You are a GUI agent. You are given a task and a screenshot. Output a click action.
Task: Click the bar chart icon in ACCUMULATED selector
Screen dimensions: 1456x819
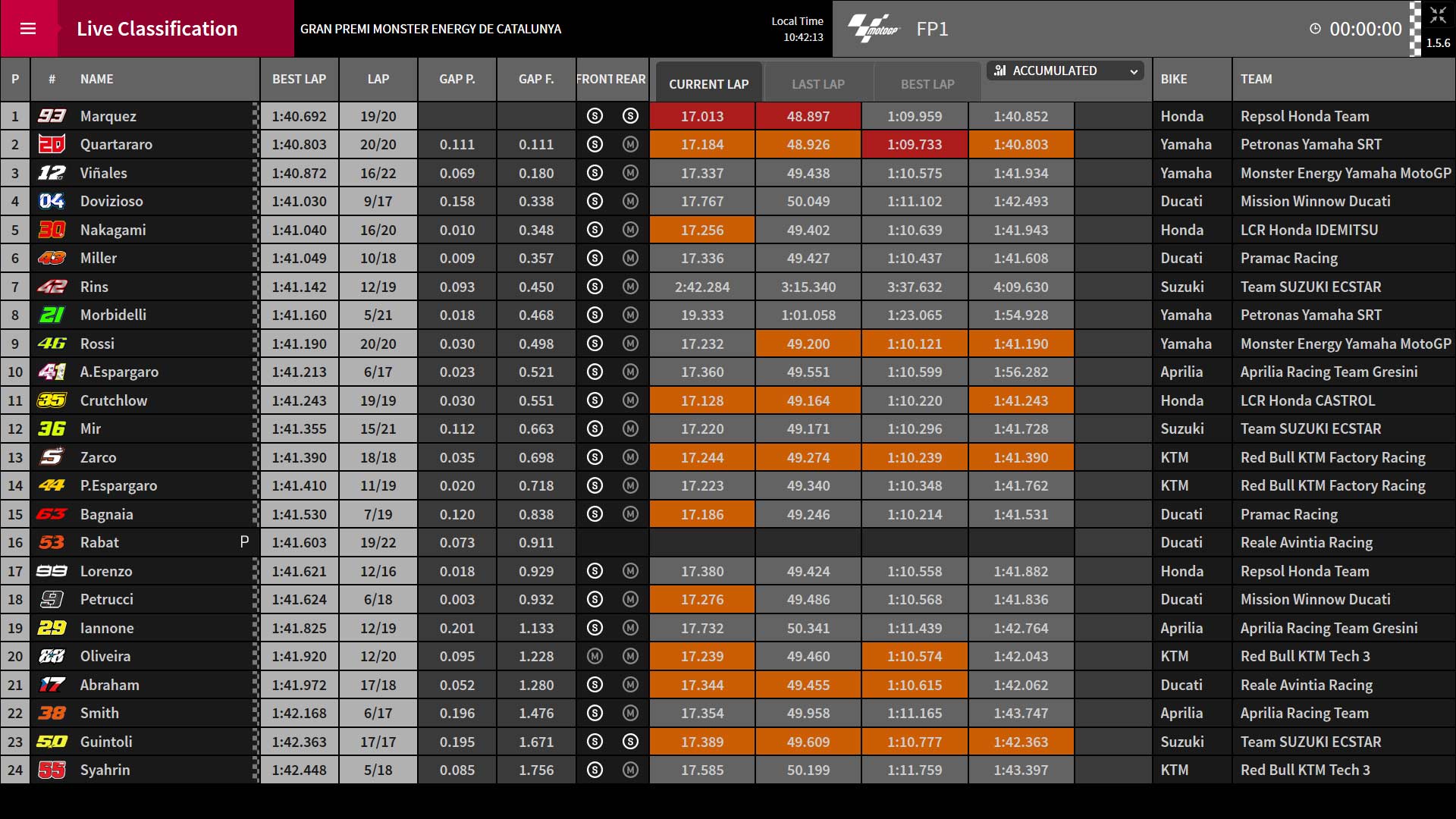(x=1000, y=71)
